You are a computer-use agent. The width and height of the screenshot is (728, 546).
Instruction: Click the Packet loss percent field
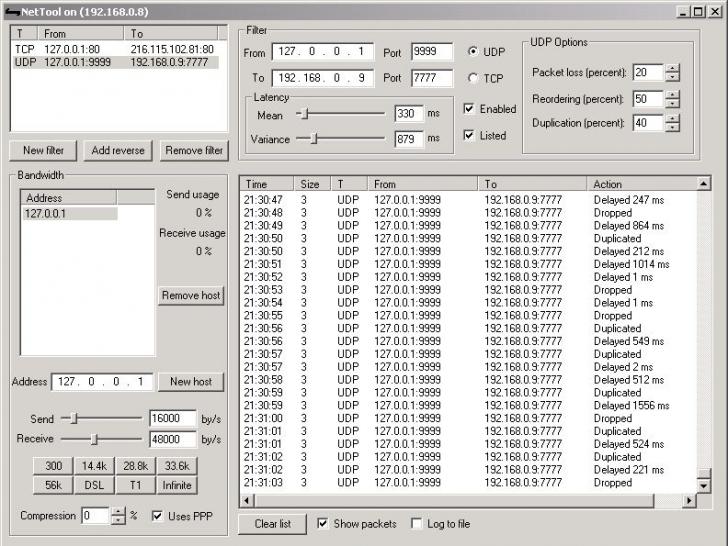point(649,72)
